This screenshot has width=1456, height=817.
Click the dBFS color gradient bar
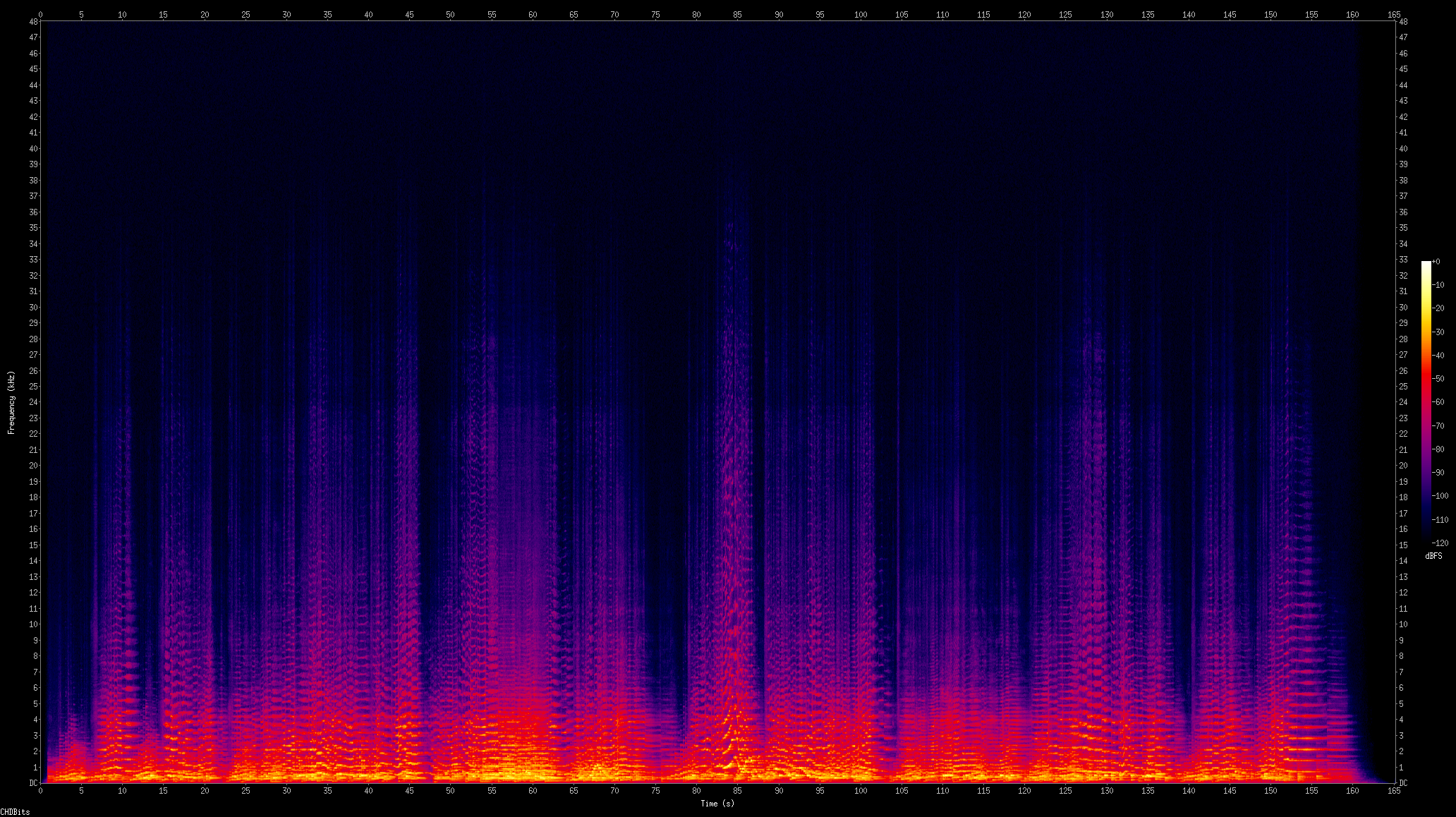[x=1426, y=402]
